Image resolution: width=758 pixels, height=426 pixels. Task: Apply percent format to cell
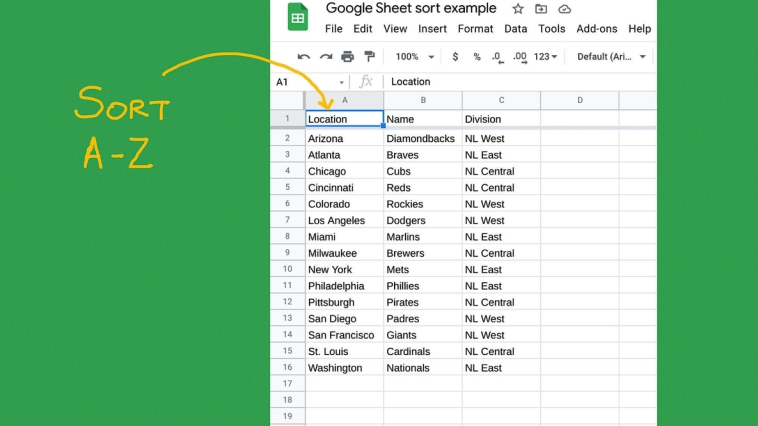477,57
